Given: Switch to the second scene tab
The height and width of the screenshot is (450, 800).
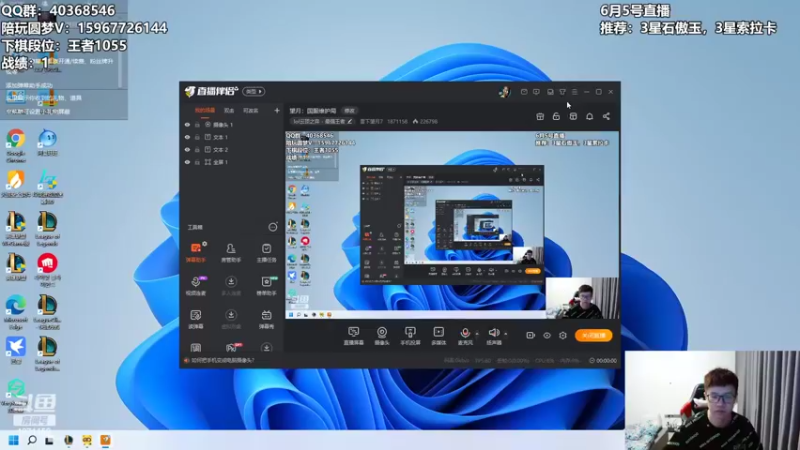Looking at the screenshot, I should [229, 110].
